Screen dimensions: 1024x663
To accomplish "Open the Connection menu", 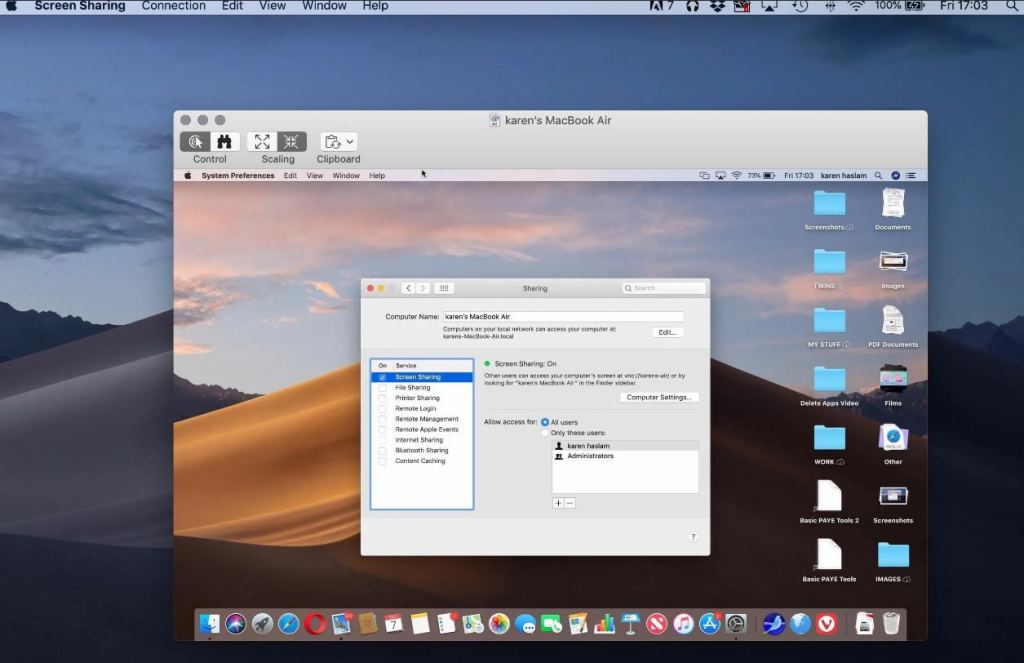I will (173, 6).
